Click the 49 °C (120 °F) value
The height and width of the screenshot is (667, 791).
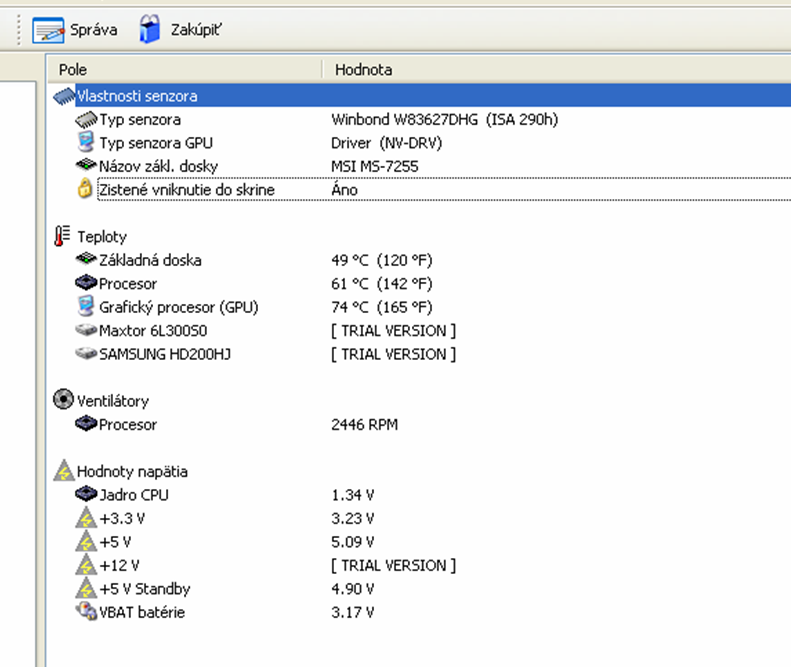tap(382, 260)
